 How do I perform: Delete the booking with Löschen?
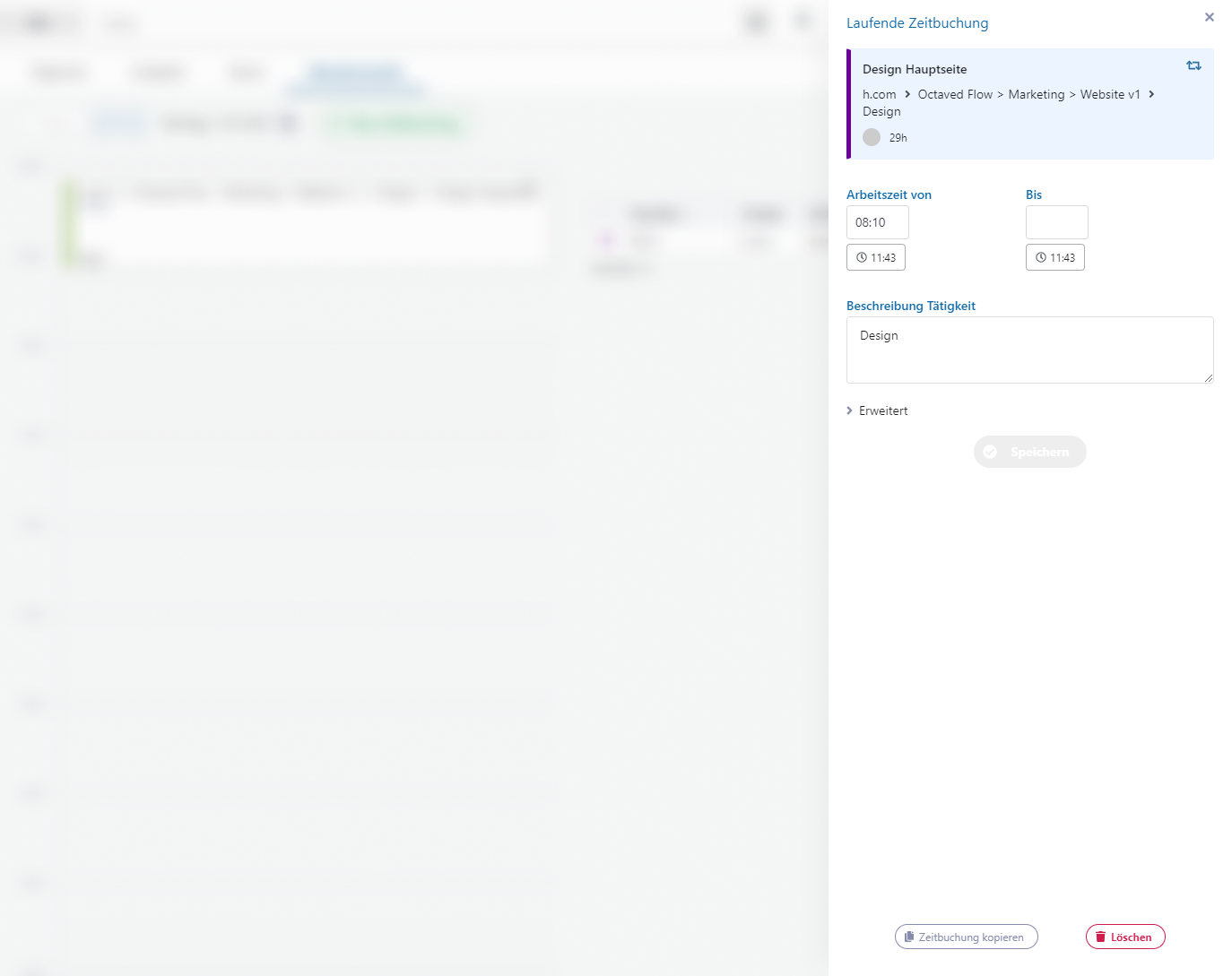[x=1125, y=937]
